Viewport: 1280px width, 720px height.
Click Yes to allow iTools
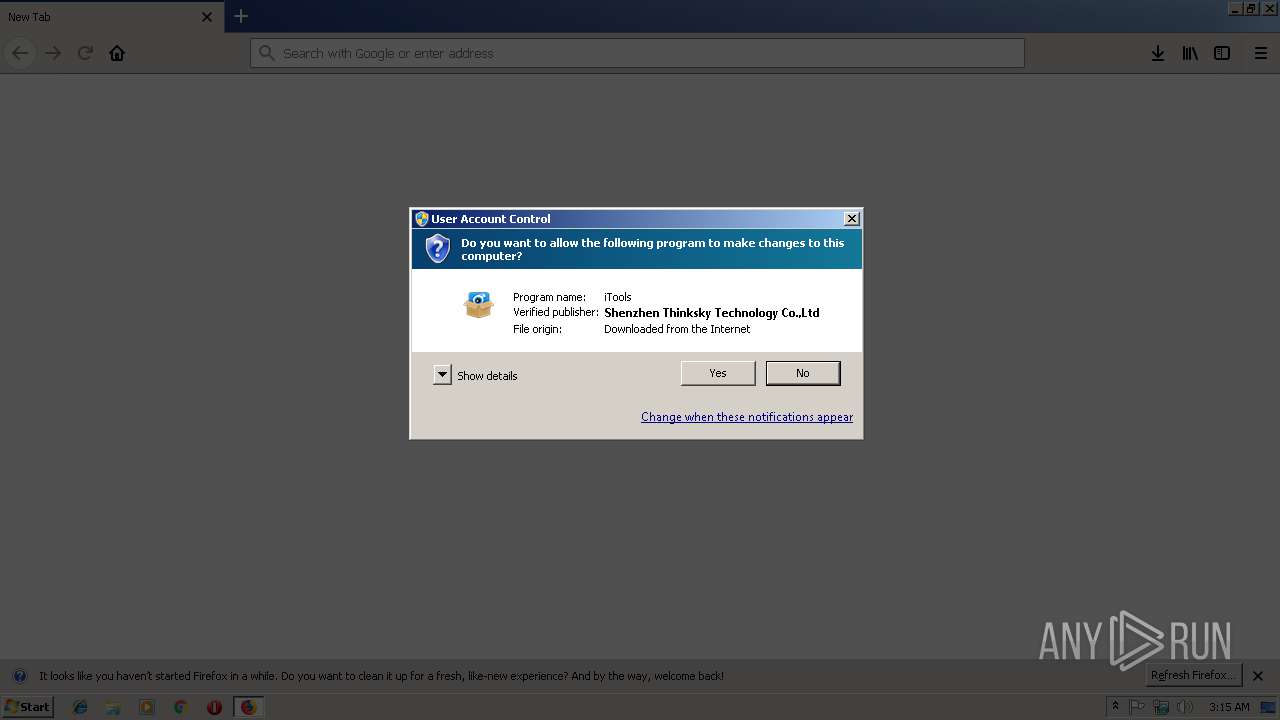coord(718,373)
